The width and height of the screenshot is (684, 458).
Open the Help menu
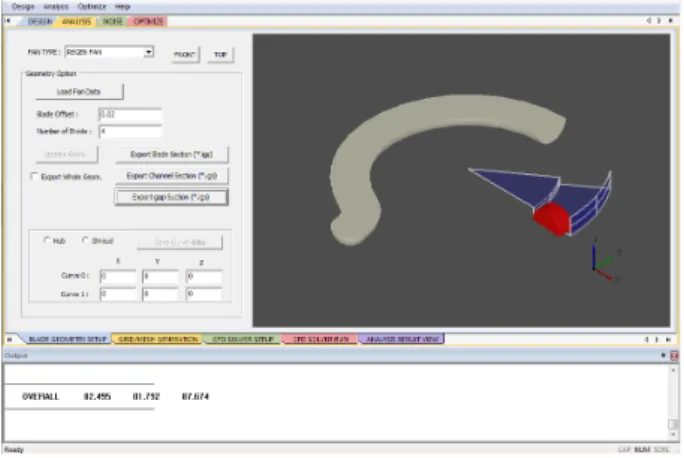coord(123,7)
